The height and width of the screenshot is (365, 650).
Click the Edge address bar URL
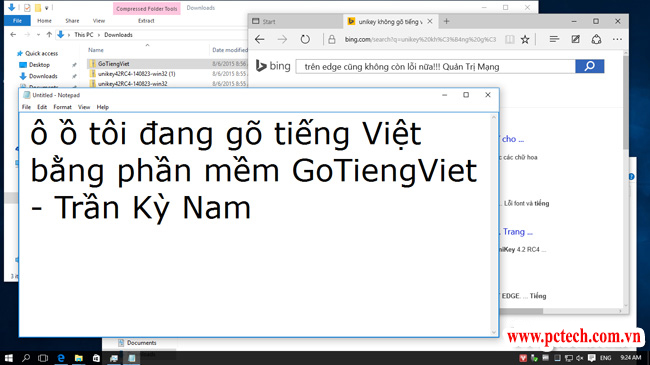(x=420, y=39)
